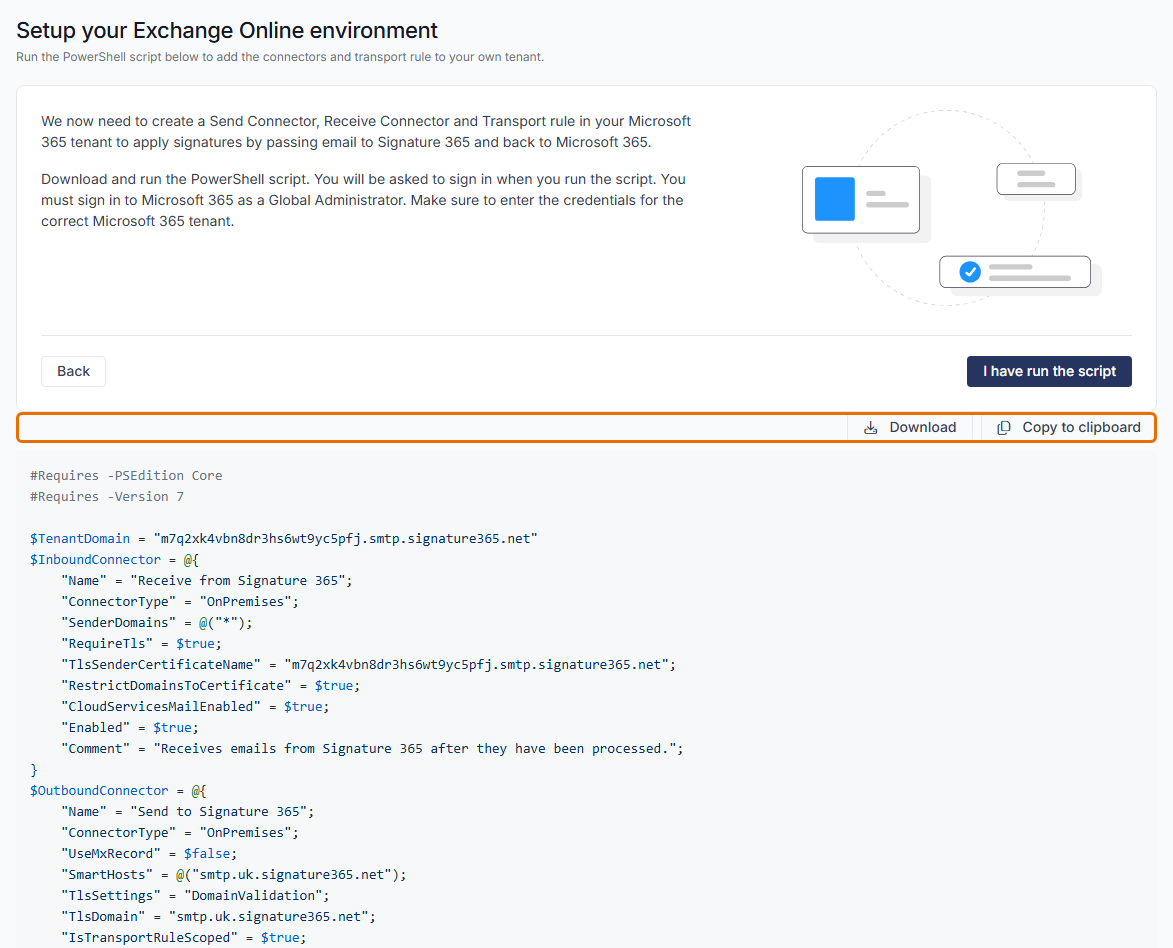Click the "TlsSettings" DomainValidation line

coord(195,895)
